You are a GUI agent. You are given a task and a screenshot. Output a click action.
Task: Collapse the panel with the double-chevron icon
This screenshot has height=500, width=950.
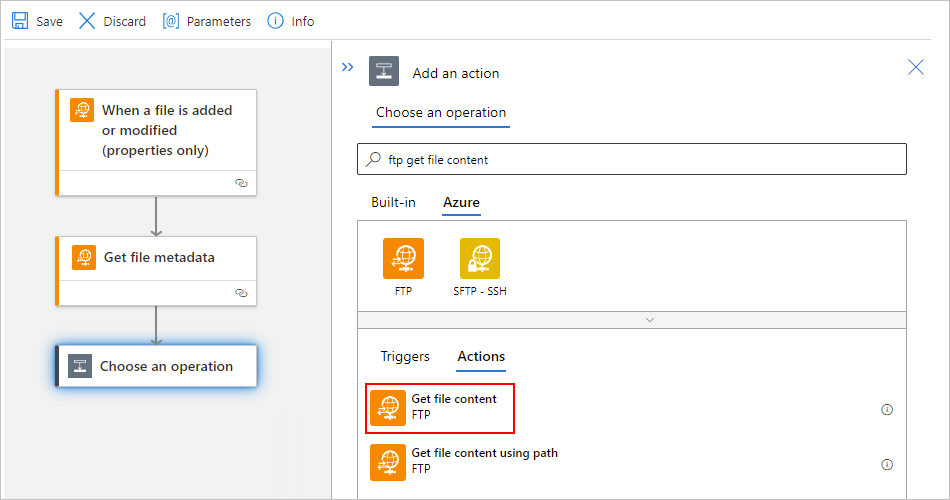pos(347,67)
